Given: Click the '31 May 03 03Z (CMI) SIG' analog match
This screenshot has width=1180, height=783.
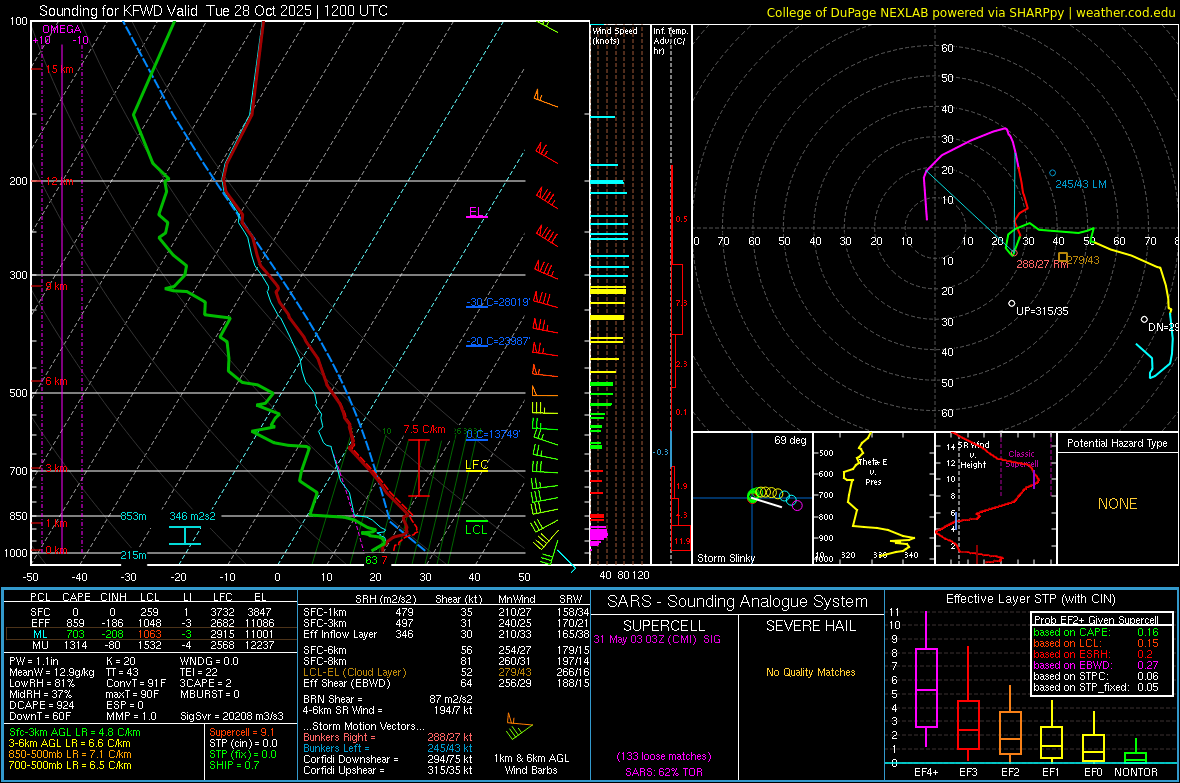Looking at the screenshot, I should click(x=657, y=639).
